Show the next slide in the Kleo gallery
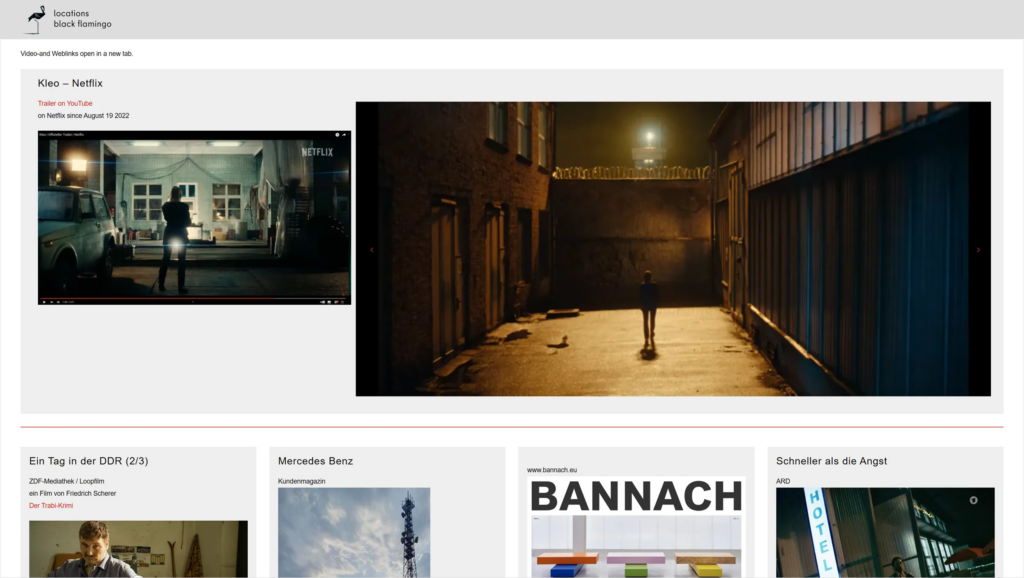The width and height of the screenshot is (1024, 578). 978,249
